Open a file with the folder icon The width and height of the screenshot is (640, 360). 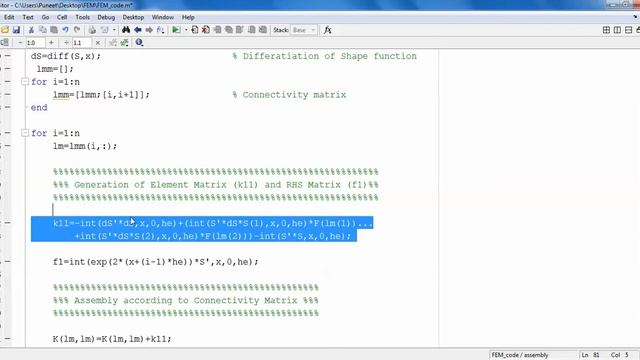4,30
